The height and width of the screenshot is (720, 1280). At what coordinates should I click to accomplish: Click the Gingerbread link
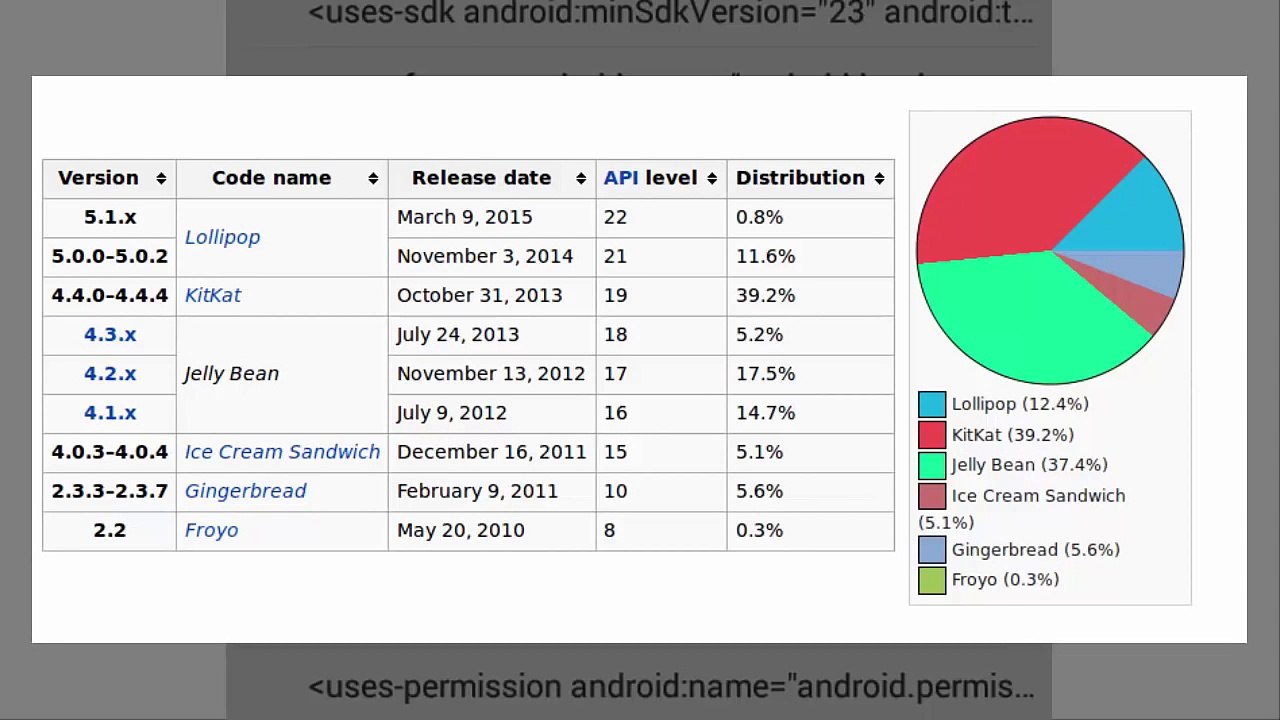245,491
